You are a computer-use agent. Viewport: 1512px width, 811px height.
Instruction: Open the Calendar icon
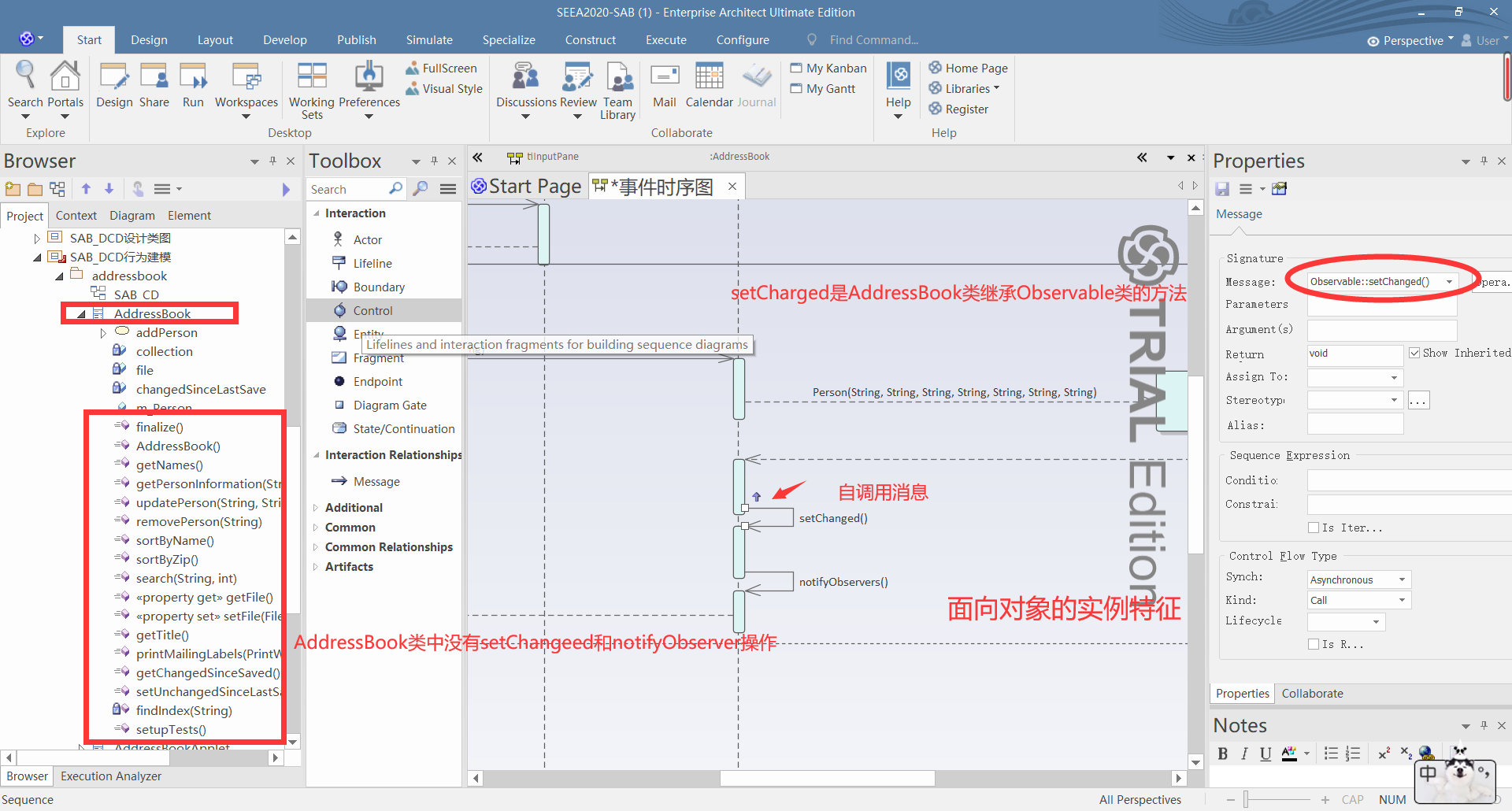pos(710,85)
